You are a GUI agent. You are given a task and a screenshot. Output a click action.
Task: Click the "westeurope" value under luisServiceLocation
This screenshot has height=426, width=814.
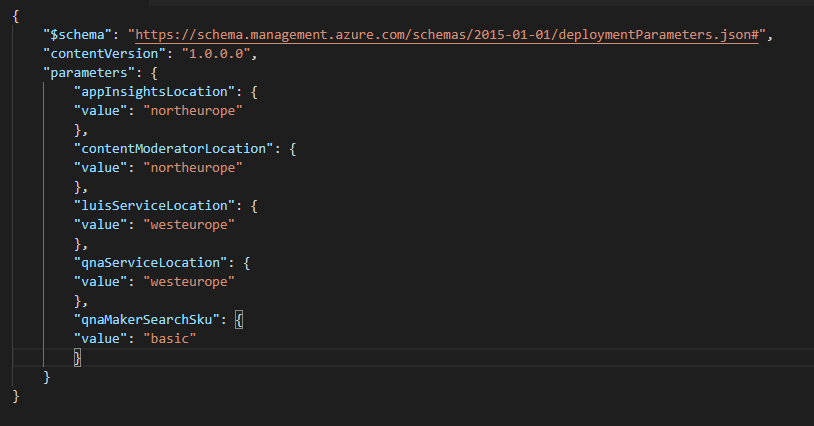(x=189, y=225)
